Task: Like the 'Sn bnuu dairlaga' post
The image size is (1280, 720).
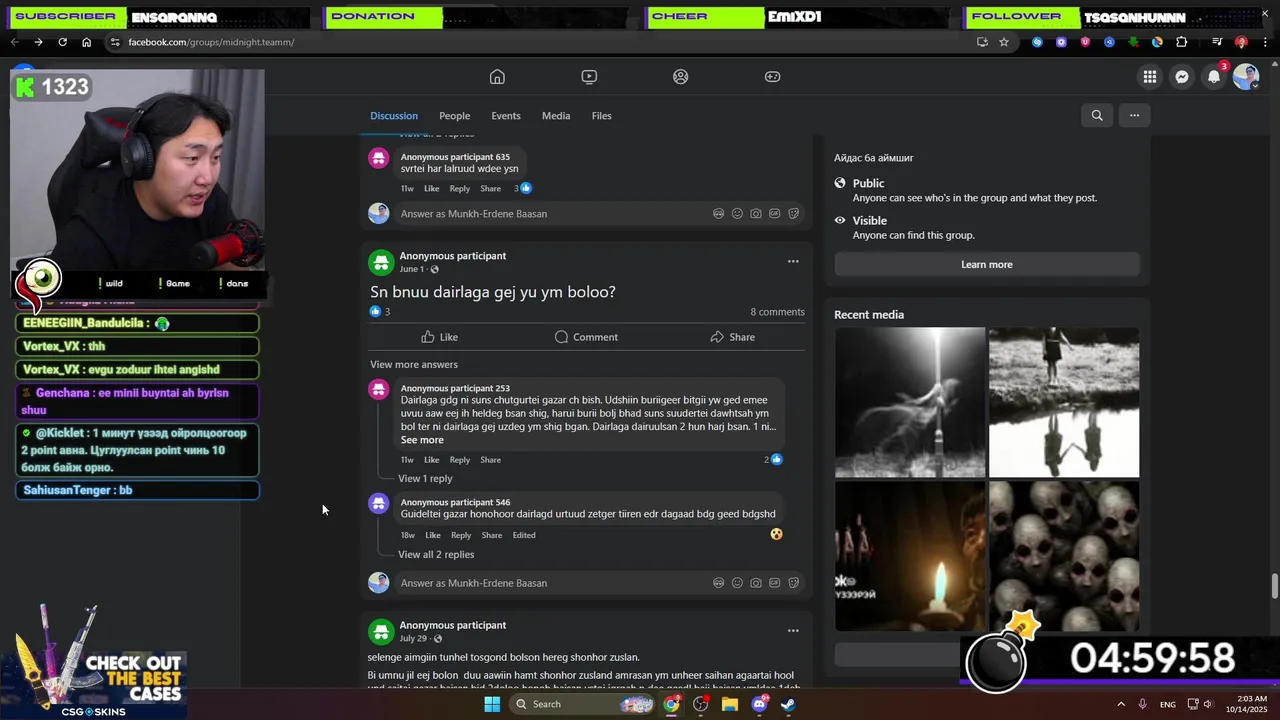Action: [x=439, y=337]
